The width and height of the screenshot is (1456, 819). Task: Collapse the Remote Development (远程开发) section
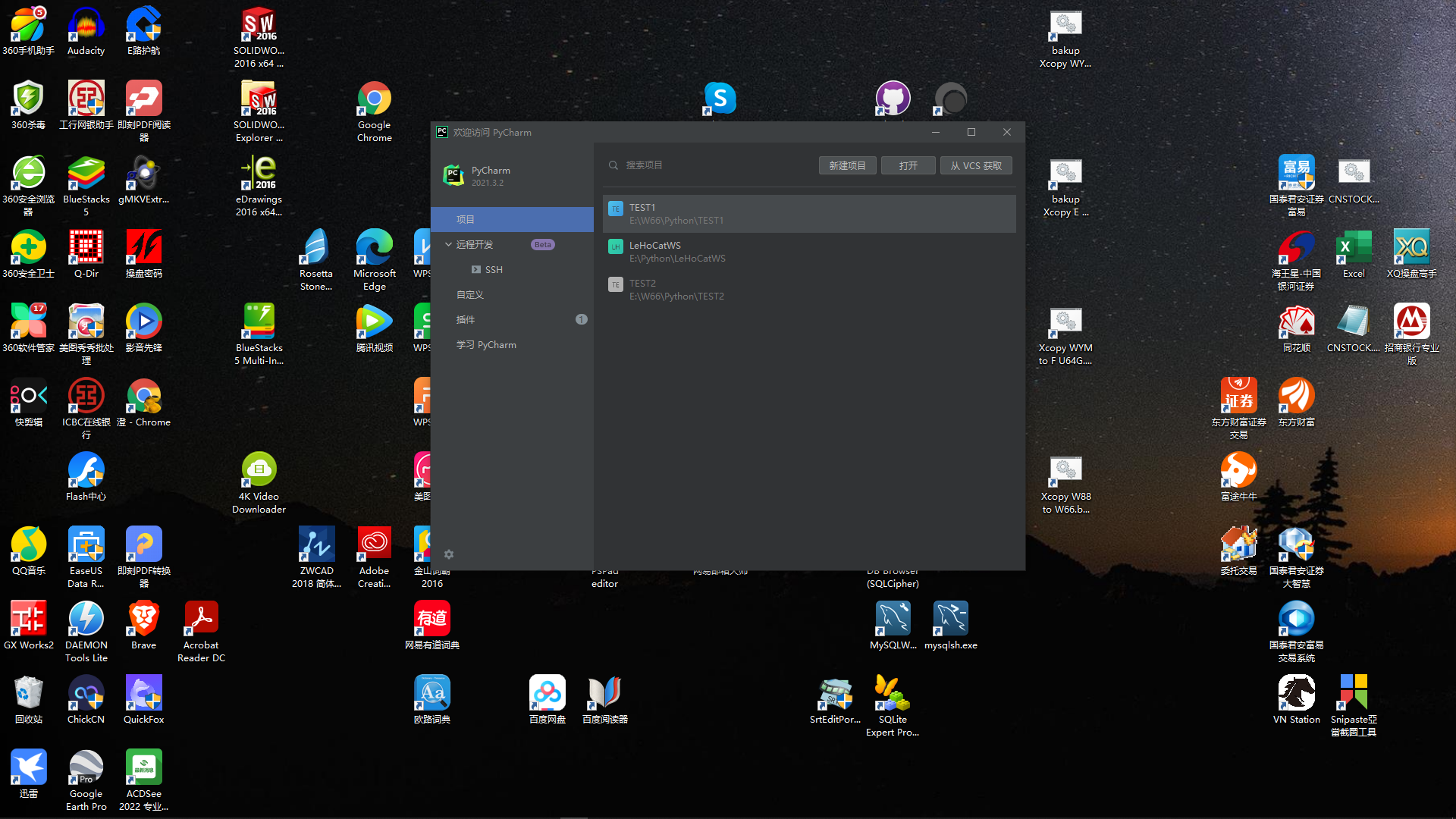pos(448,244)
